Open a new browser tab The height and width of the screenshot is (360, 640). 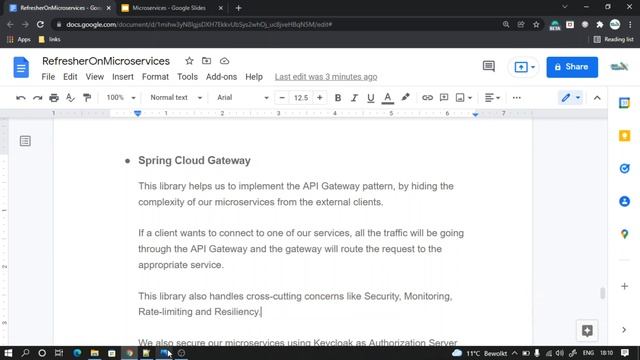pos(239,8)
